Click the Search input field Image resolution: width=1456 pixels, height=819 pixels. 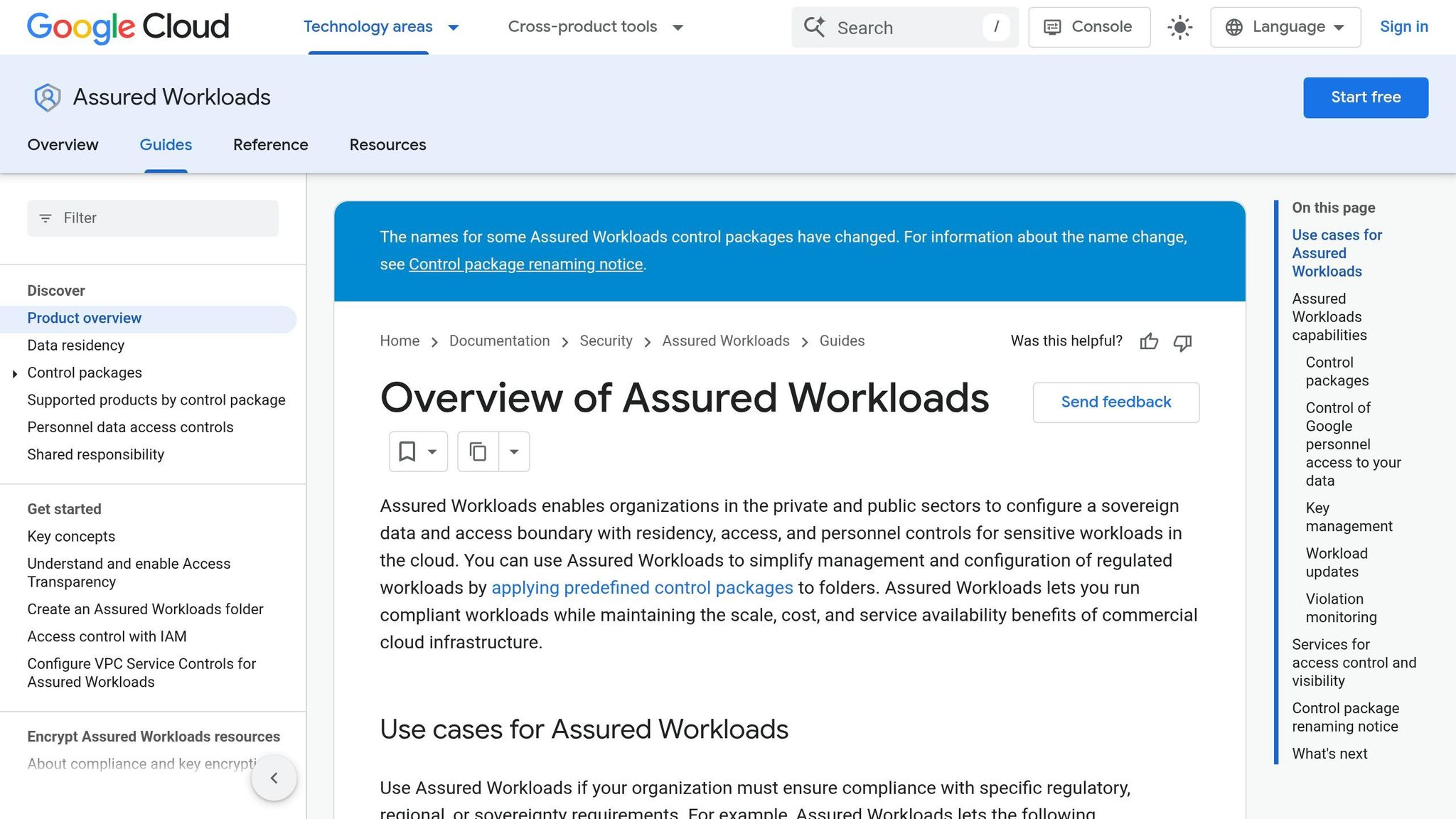point(904,27)
